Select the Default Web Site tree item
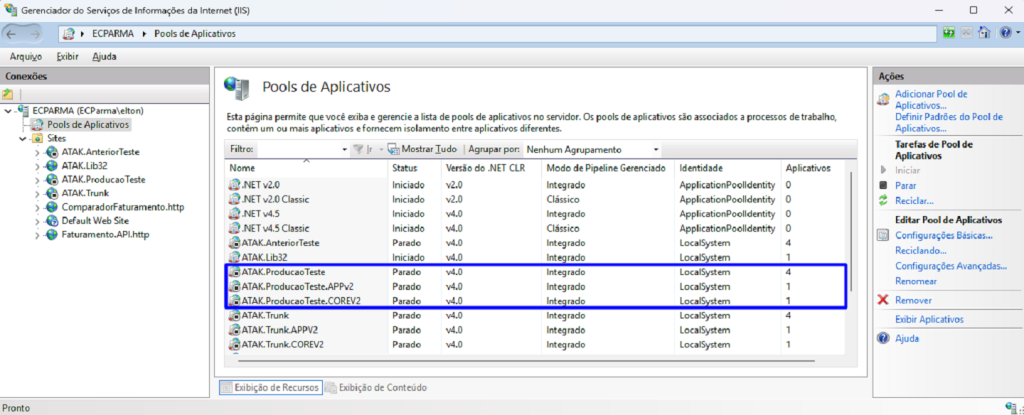The width and height of the screenshot is (1024, 415). point(94,221)
